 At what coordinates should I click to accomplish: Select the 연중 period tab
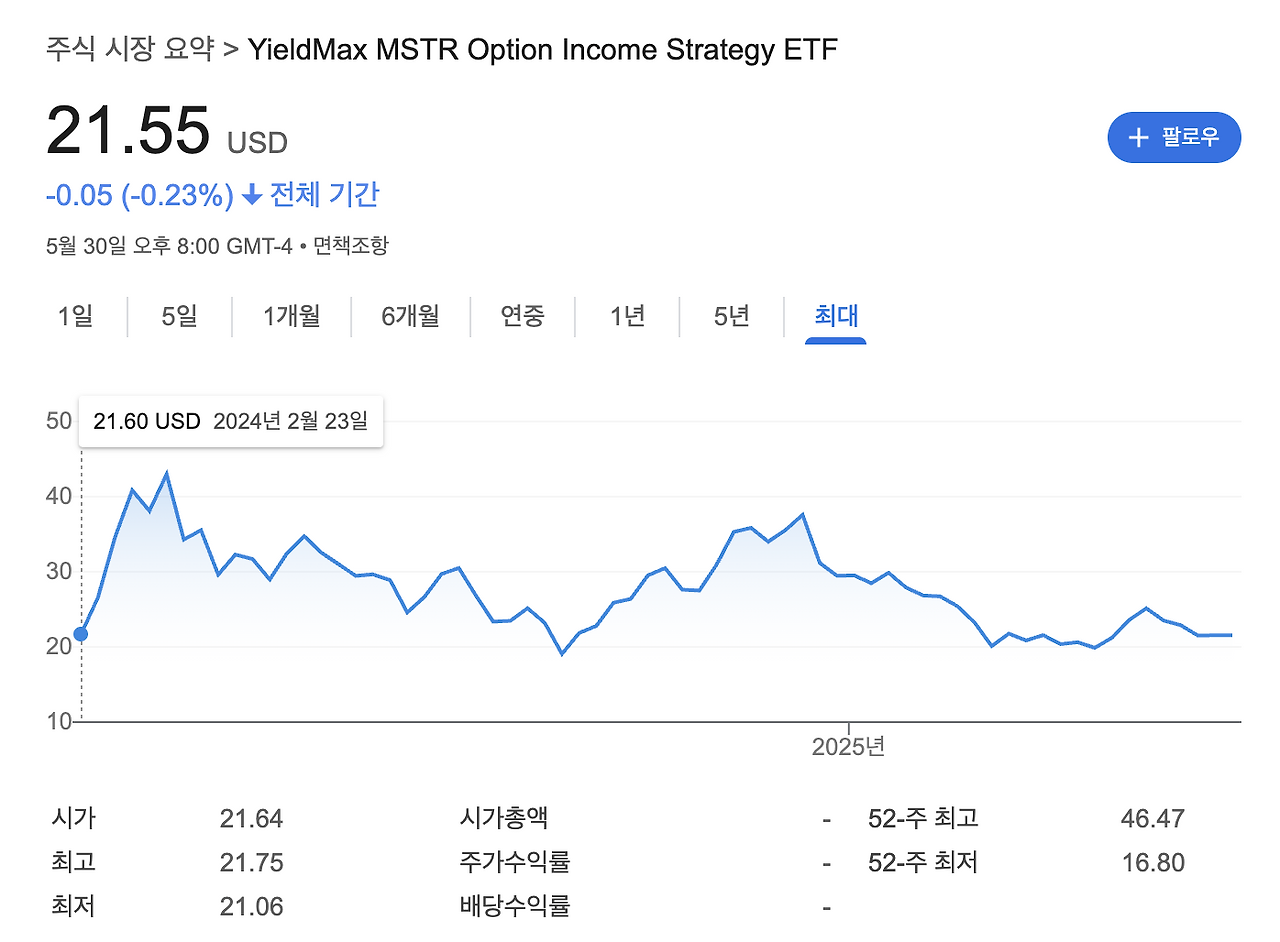coord(523,316)
